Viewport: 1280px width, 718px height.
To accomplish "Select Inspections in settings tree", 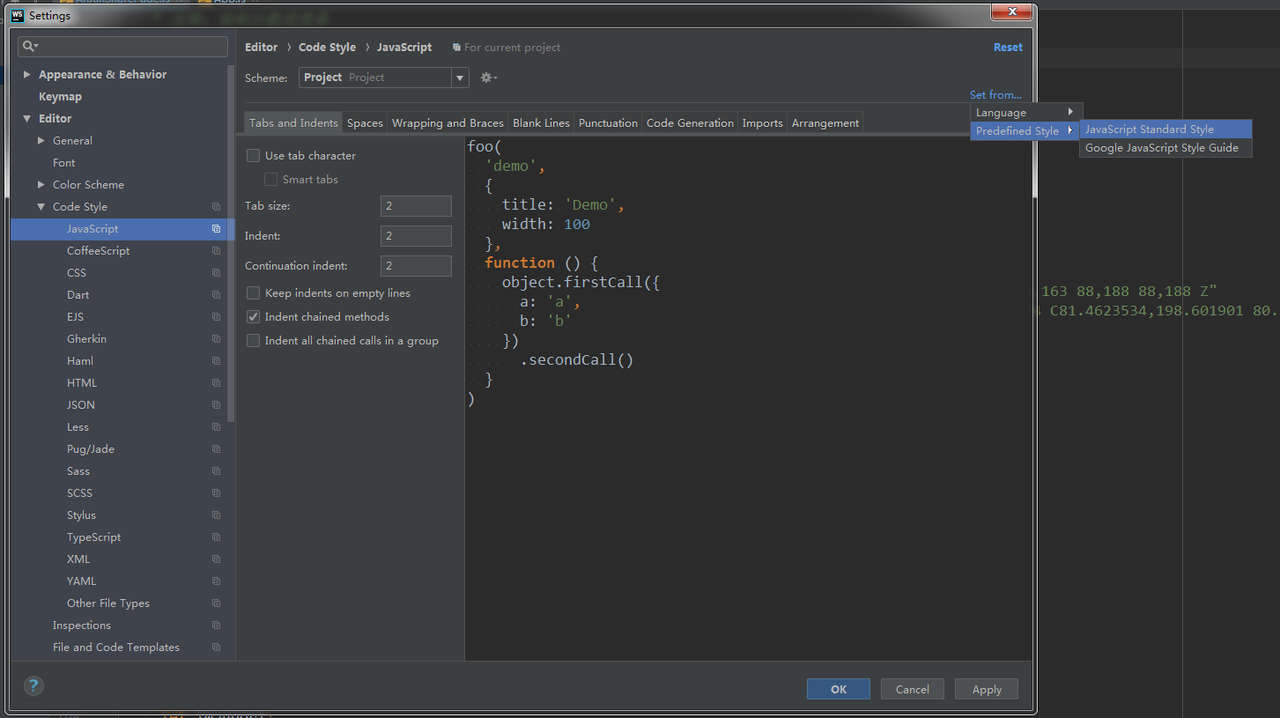I will (82, 625).
